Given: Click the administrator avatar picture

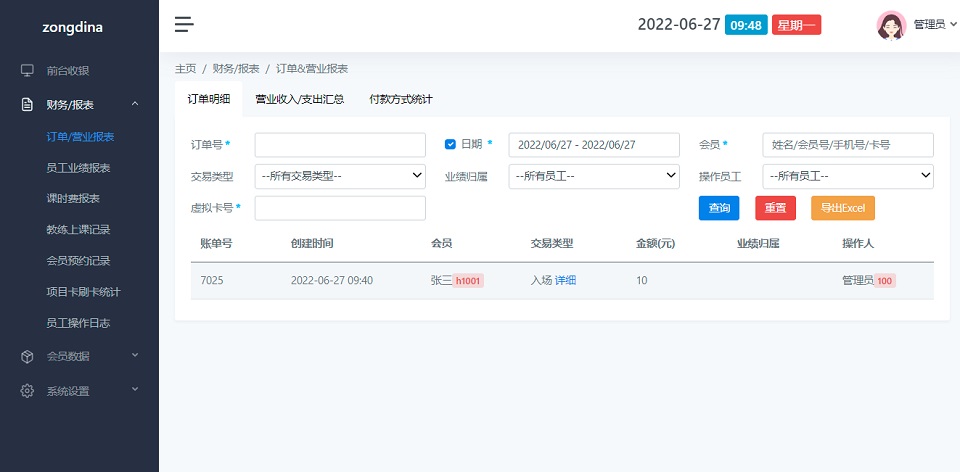Looking at the screenshot, I should tap(891, 25).
